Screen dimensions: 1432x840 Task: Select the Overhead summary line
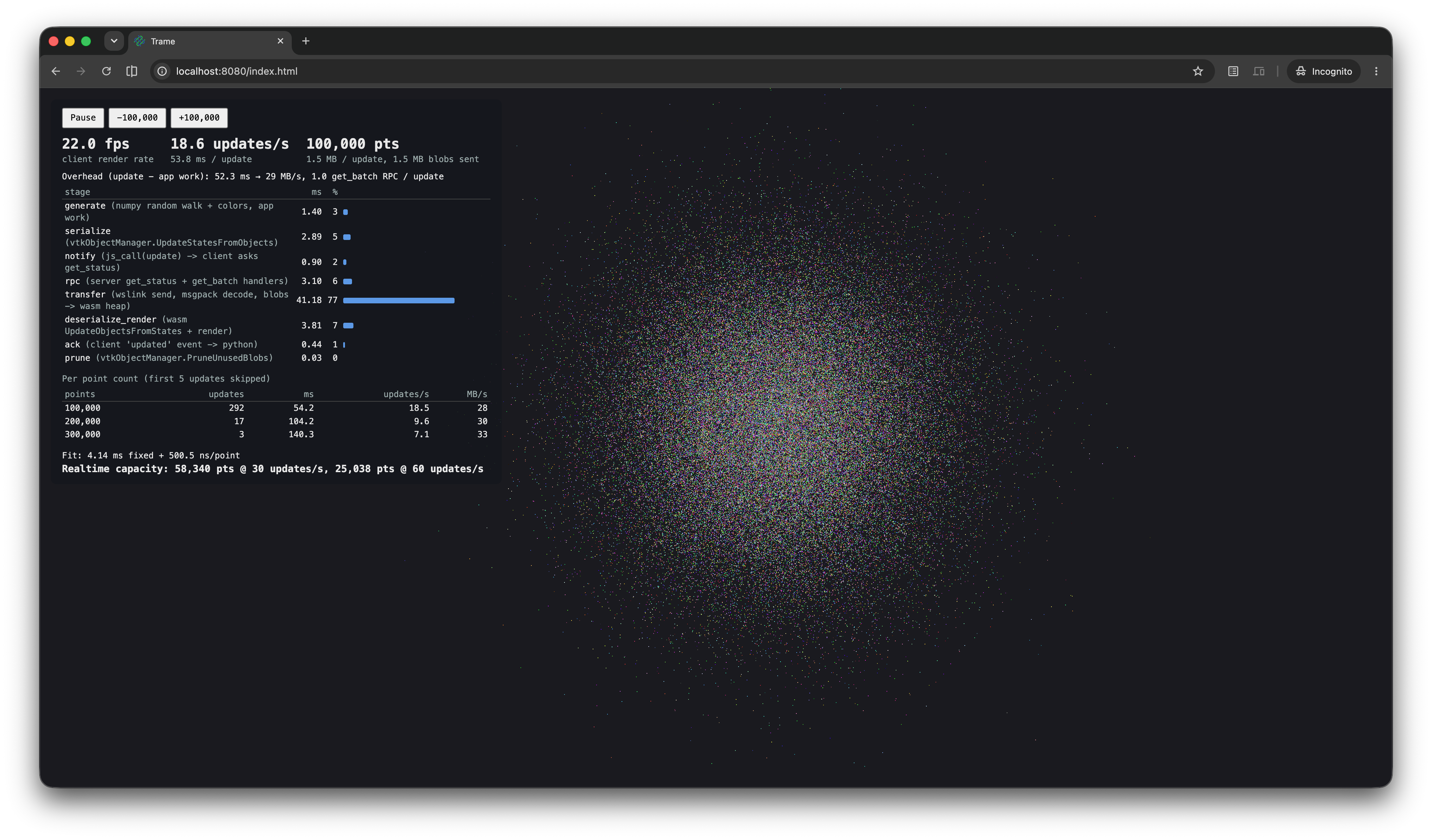[253, 176]
